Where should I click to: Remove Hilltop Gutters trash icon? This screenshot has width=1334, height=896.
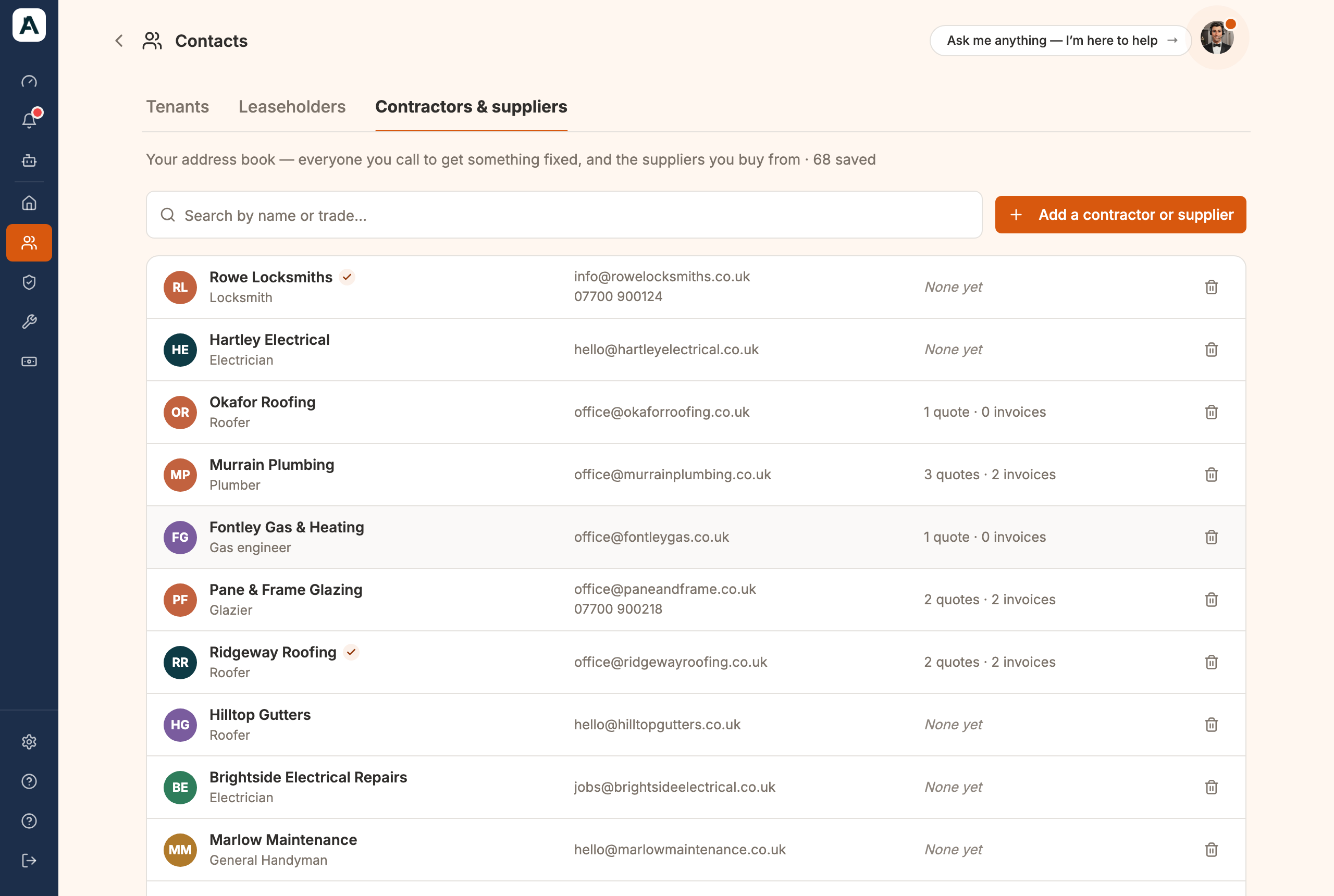pos(1211,725)
